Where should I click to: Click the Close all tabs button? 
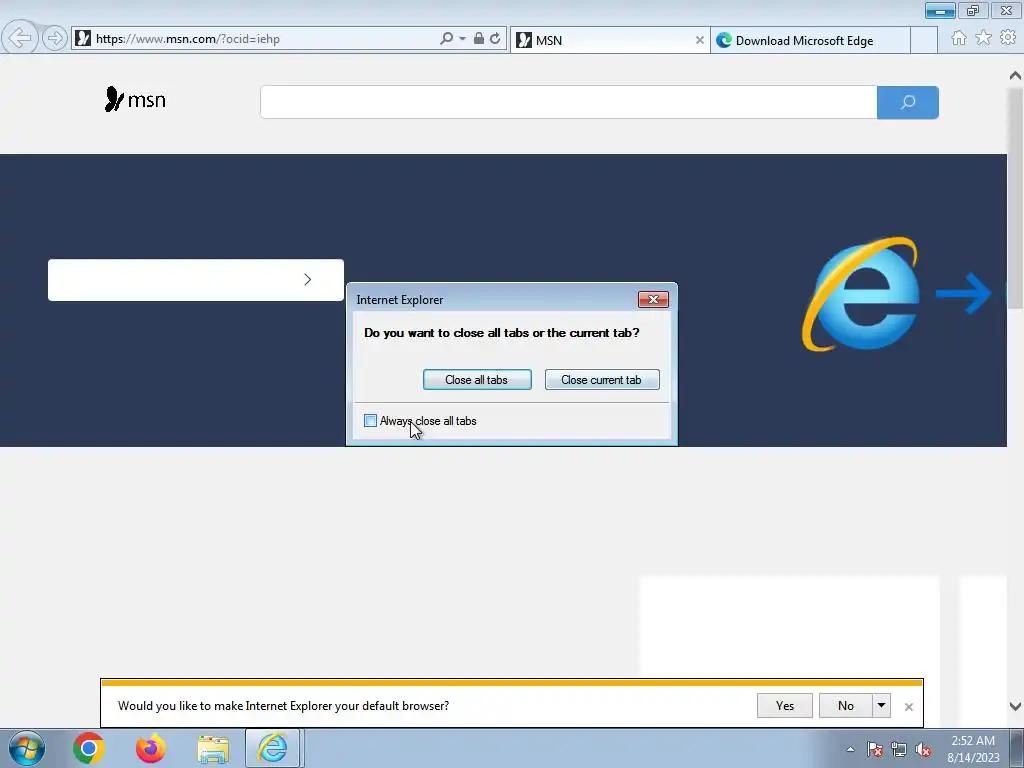coord(477,379)
